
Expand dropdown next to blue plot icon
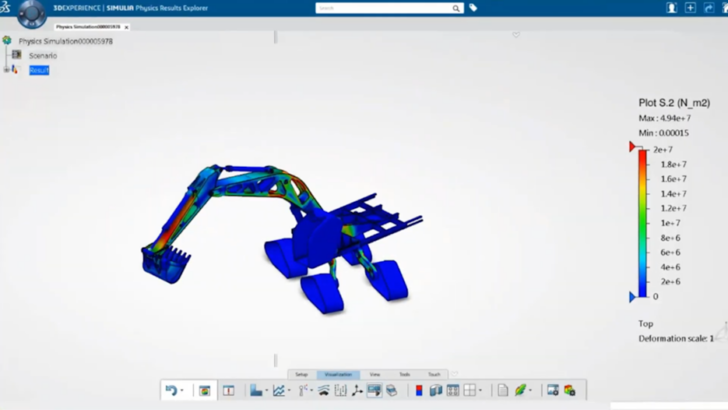point(266,390)
